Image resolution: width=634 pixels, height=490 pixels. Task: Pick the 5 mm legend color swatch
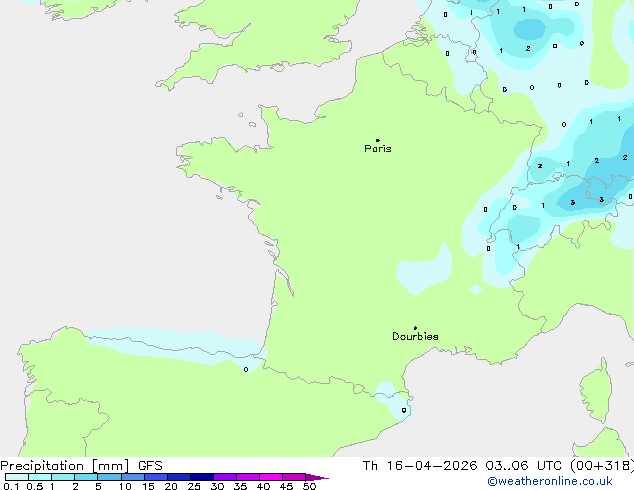tap(109, 477)
